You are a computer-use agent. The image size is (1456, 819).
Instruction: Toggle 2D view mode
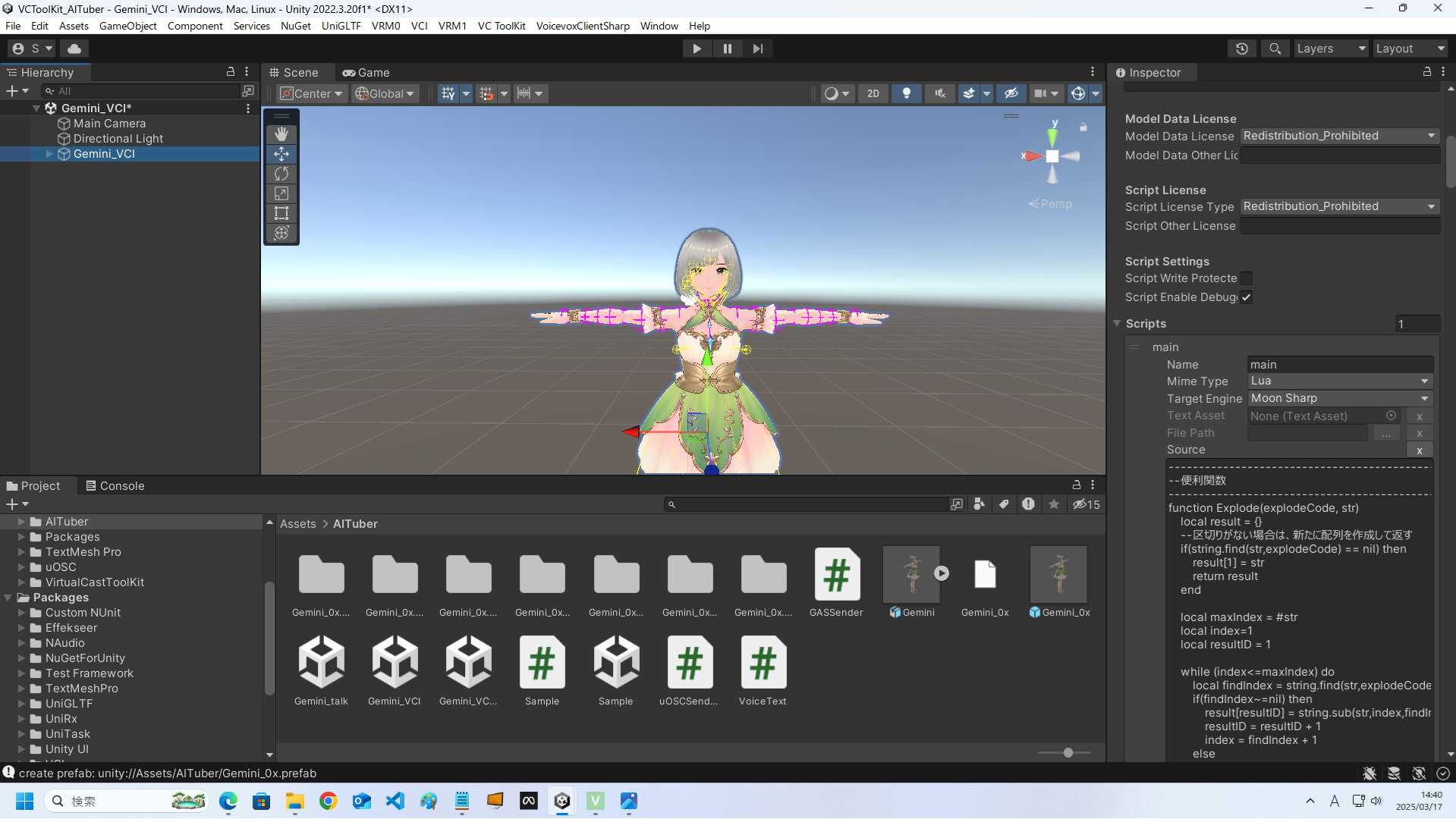click(x=873, y=93)
